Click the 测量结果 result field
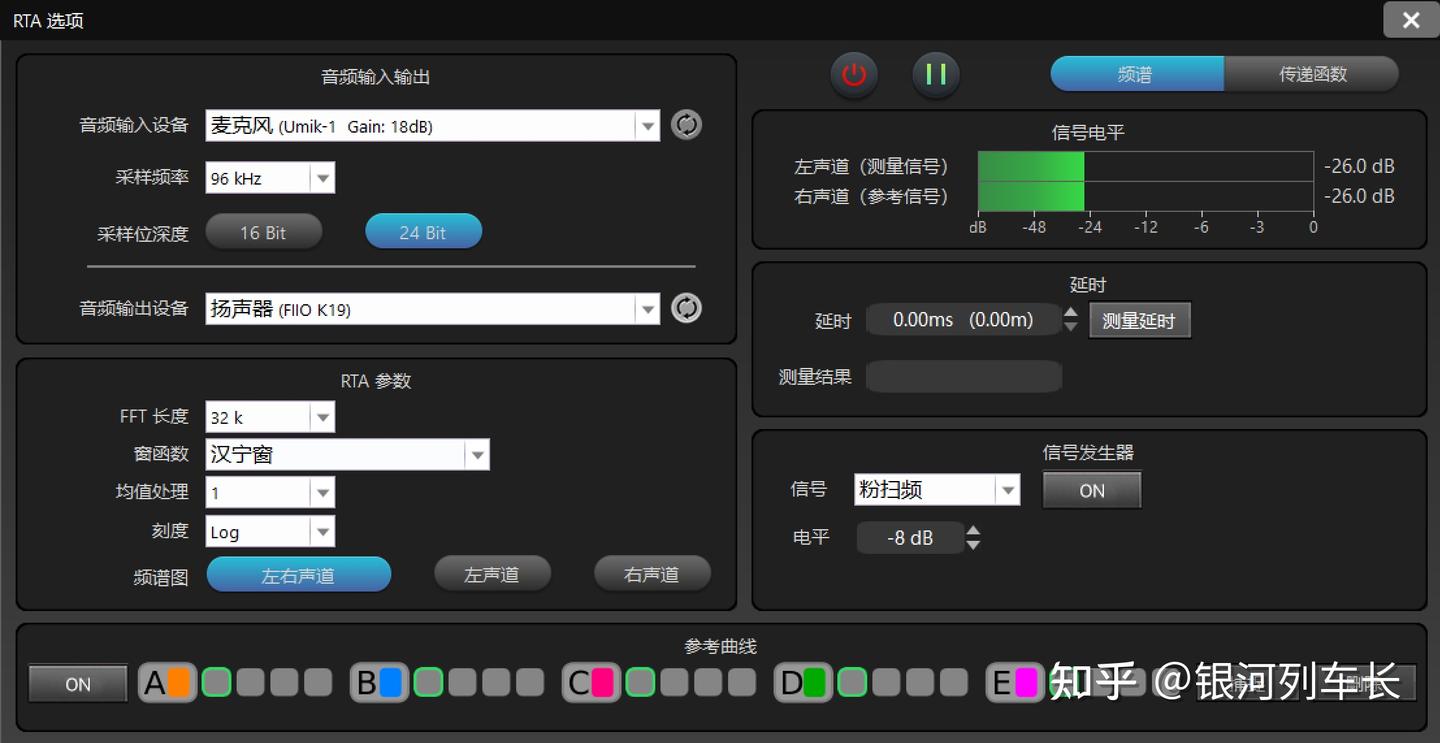1440x743 pixels. point(963,377)
